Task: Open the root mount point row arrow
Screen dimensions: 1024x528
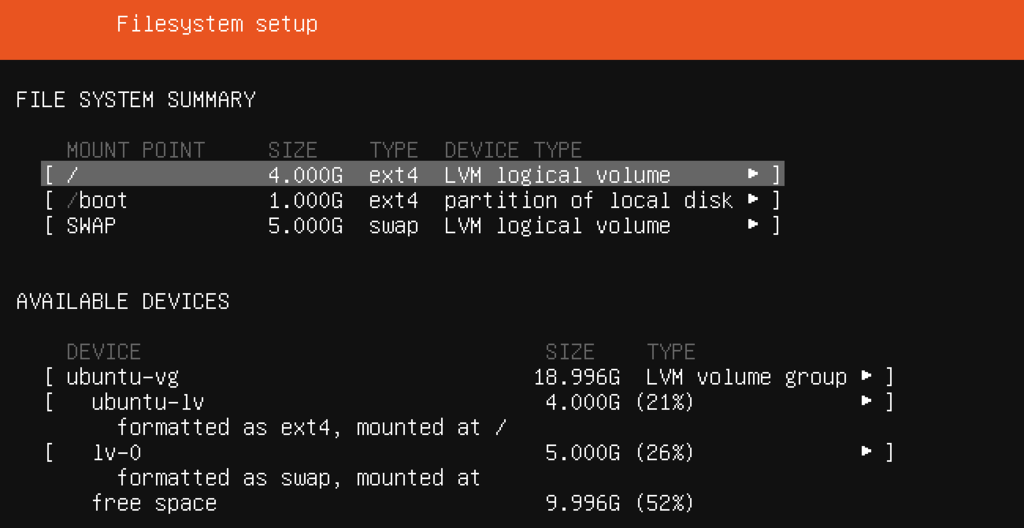Action: point(753,174)
